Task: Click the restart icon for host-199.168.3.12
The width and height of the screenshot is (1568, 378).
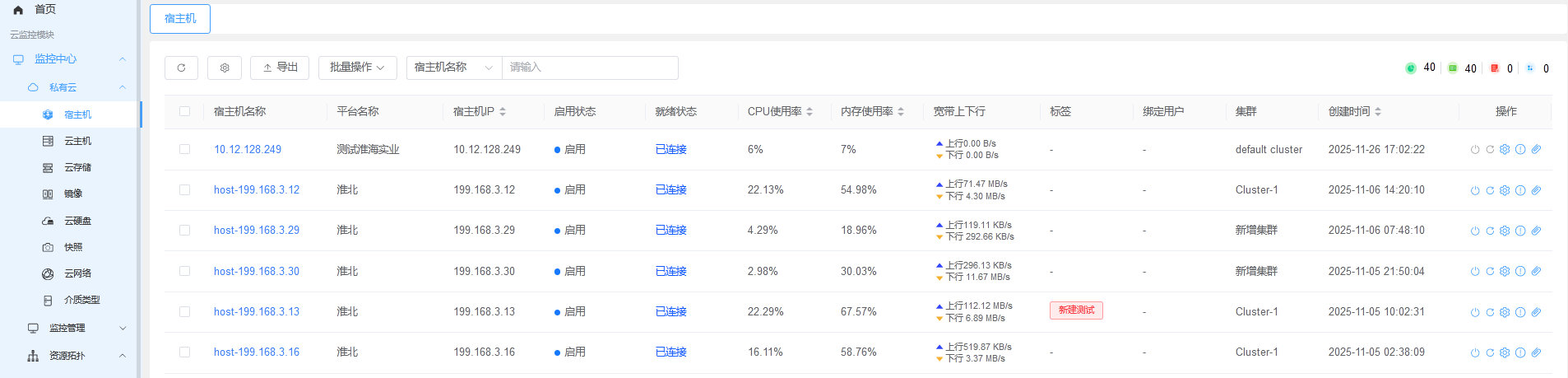Action: click(x=1490, y=190)
